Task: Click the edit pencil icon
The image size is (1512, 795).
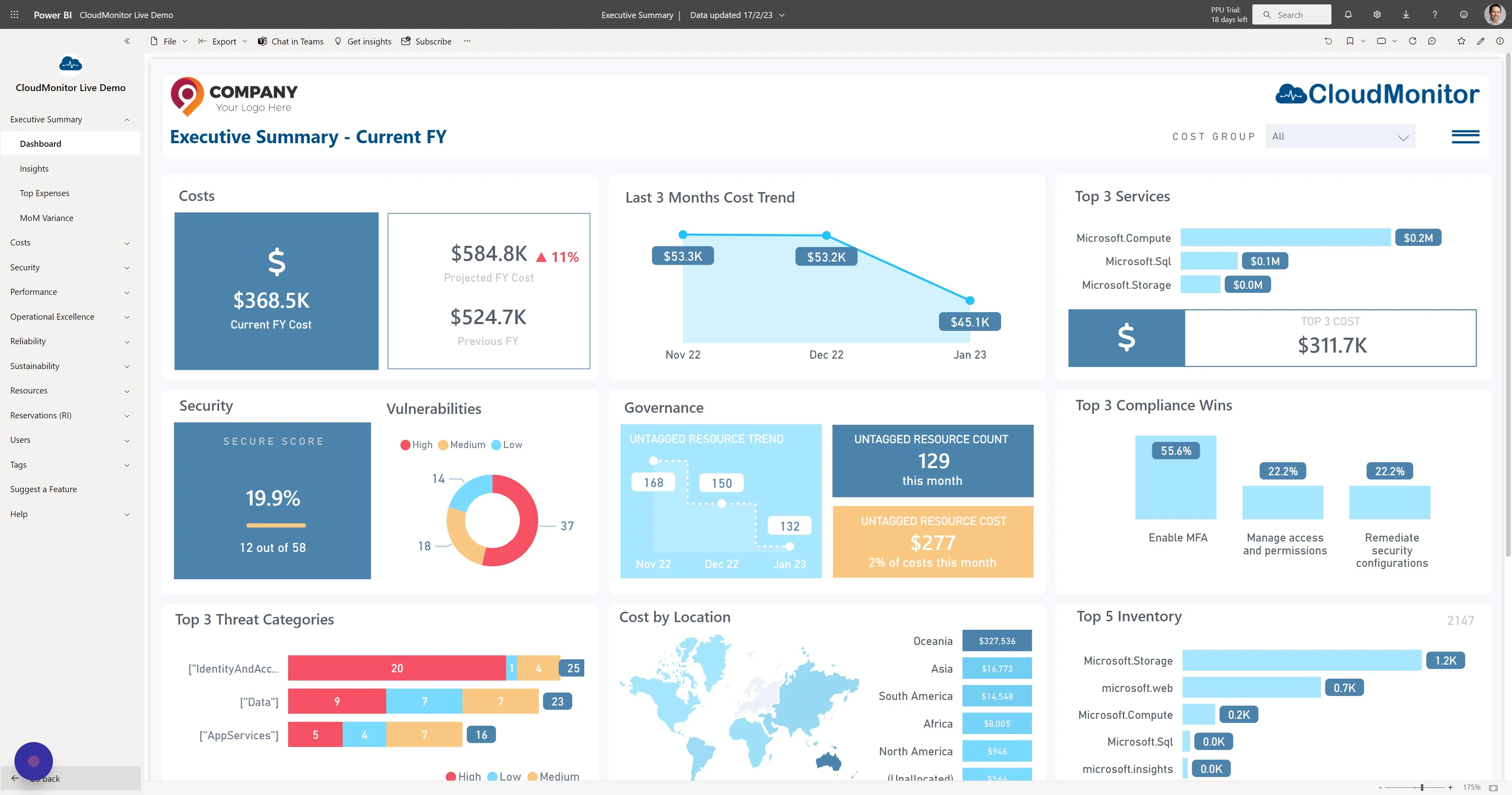Action: tap(1481, 41)
